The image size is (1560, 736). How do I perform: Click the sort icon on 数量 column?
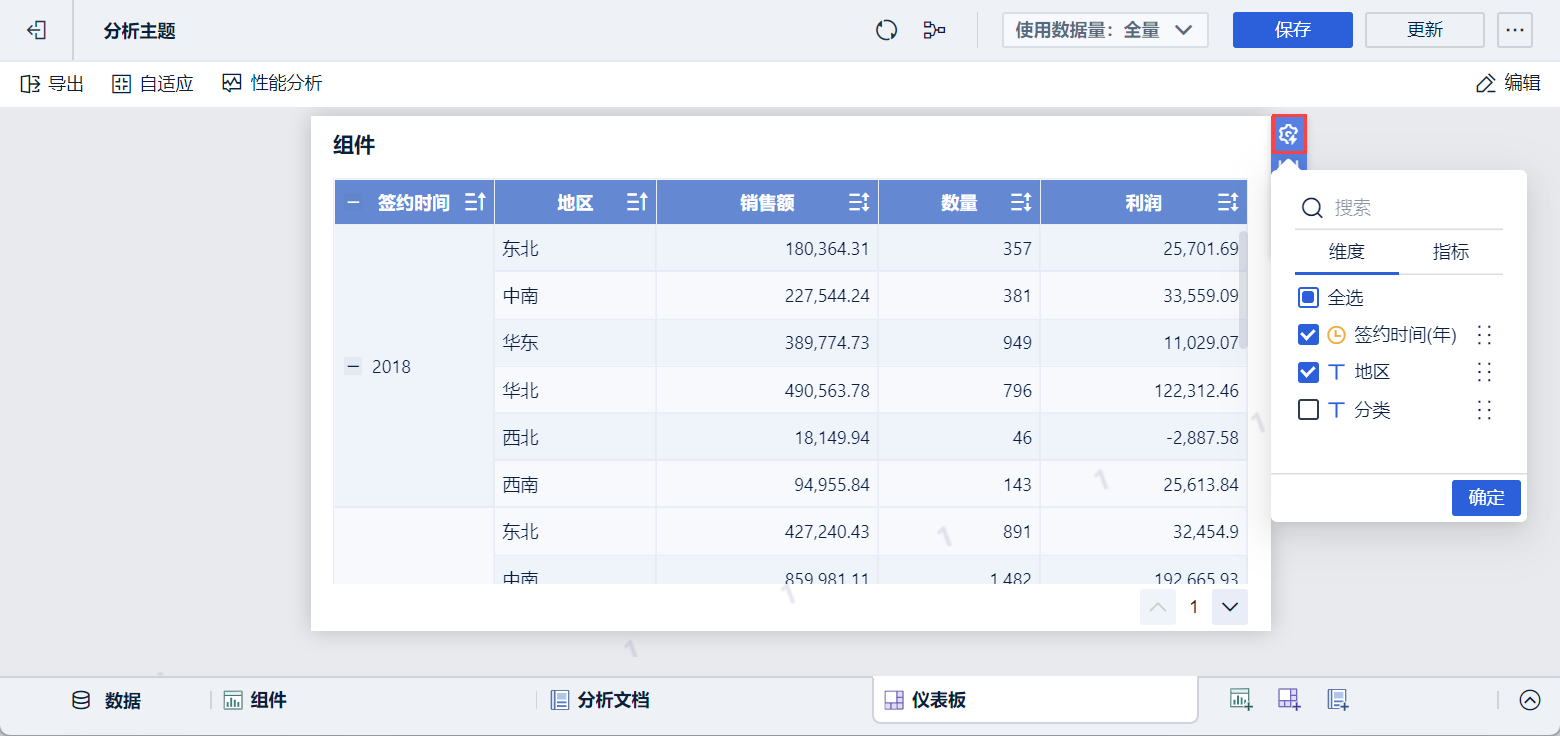[x=1021, y=203]
